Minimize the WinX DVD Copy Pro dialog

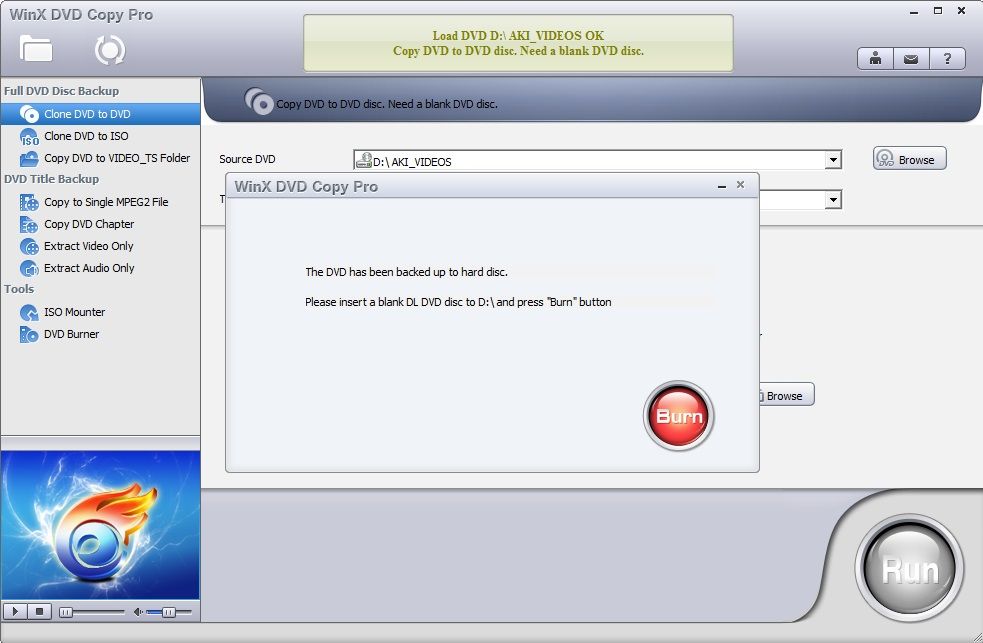722,186
